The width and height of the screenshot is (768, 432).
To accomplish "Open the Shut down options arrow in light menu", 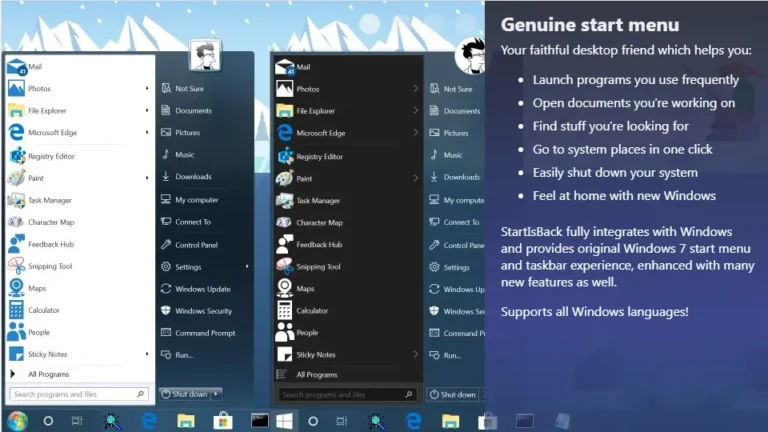I will pos(217,394).
